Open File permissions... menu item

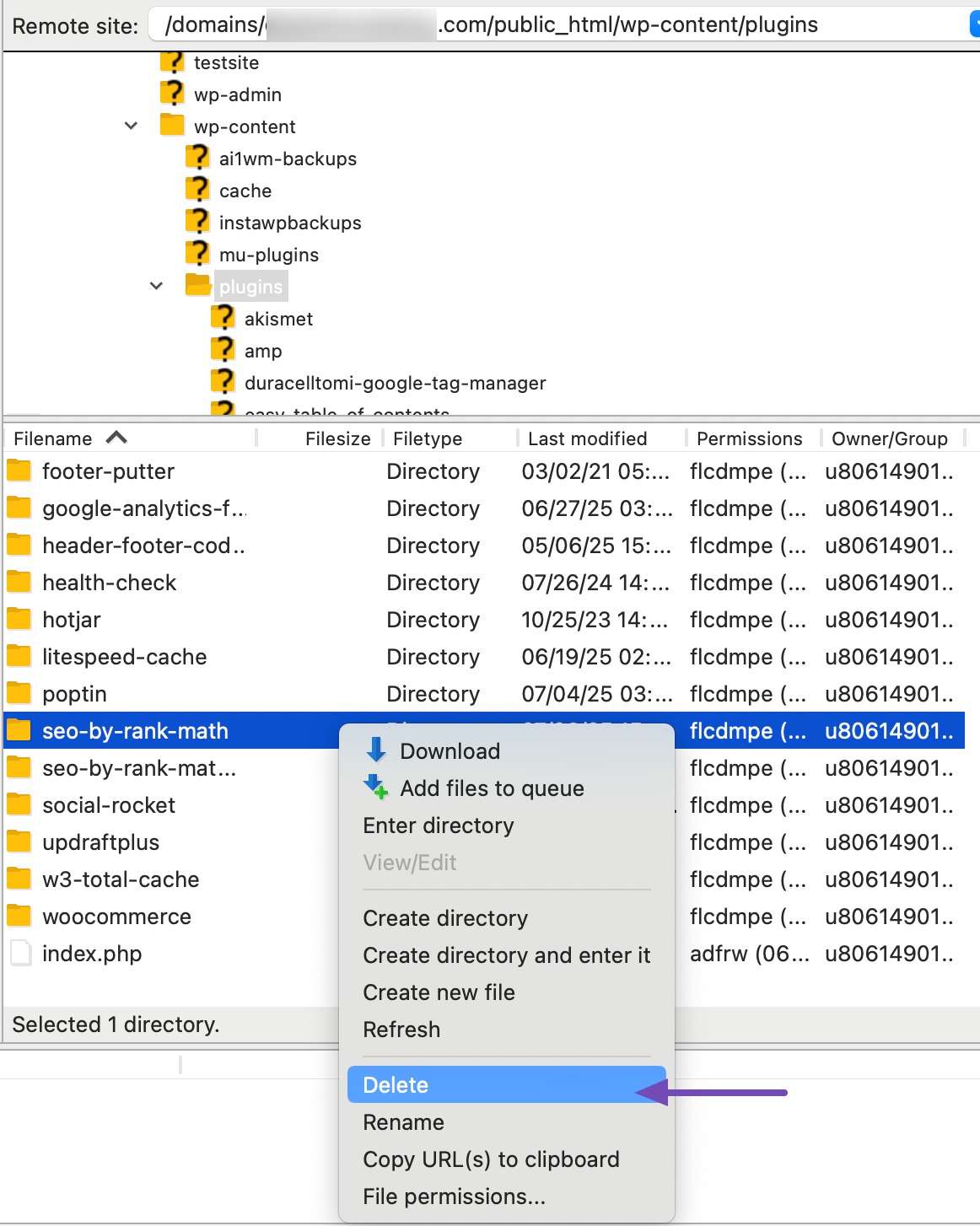[x=506, y=1196]
